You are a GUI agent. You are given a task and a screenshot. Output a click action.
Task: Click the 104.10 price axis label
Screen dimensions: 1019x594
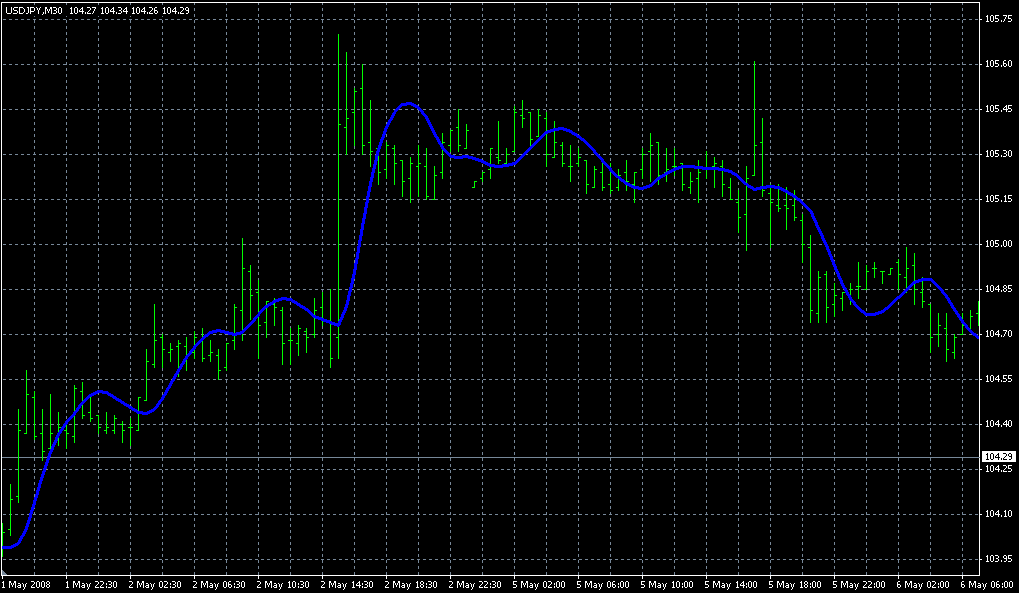tap(999, 514)
